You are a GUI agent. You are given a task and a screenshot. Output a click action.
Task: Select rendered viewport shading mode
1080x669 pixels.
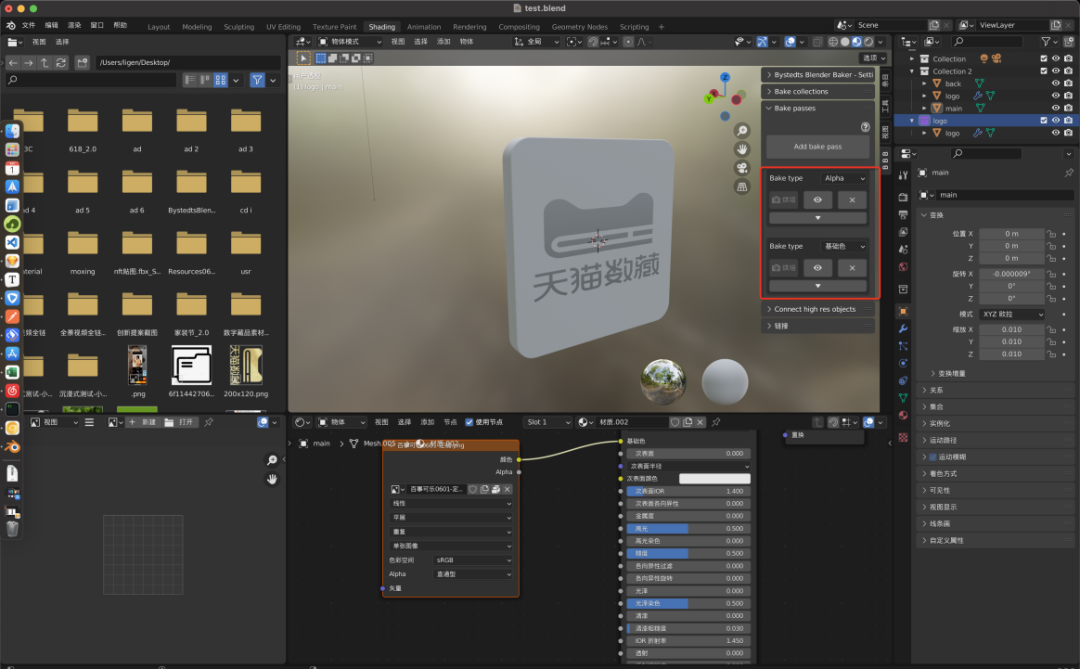869,42
